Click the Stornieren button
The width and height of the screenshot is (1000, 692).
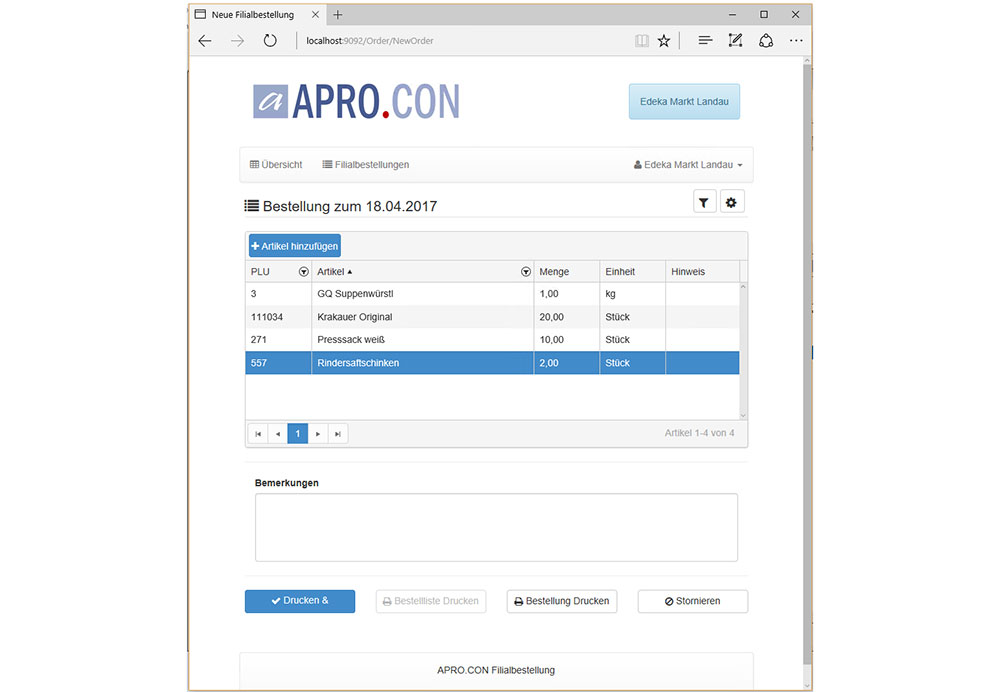pos(692,601)
